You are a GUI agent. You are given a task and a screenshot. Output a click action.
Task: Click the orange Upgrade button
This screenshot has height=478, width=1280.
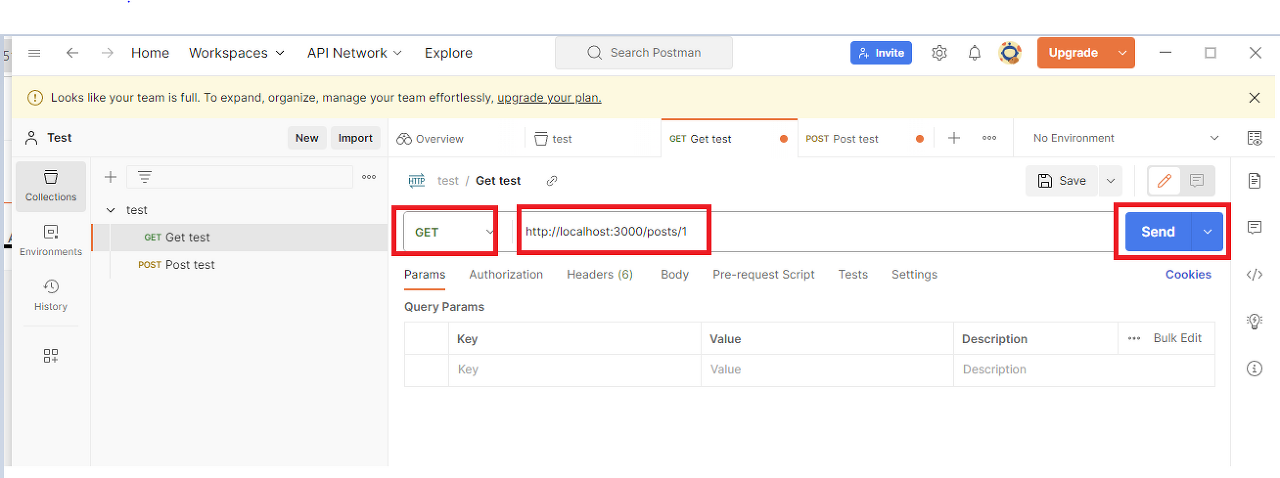[x=1073, y=53]
